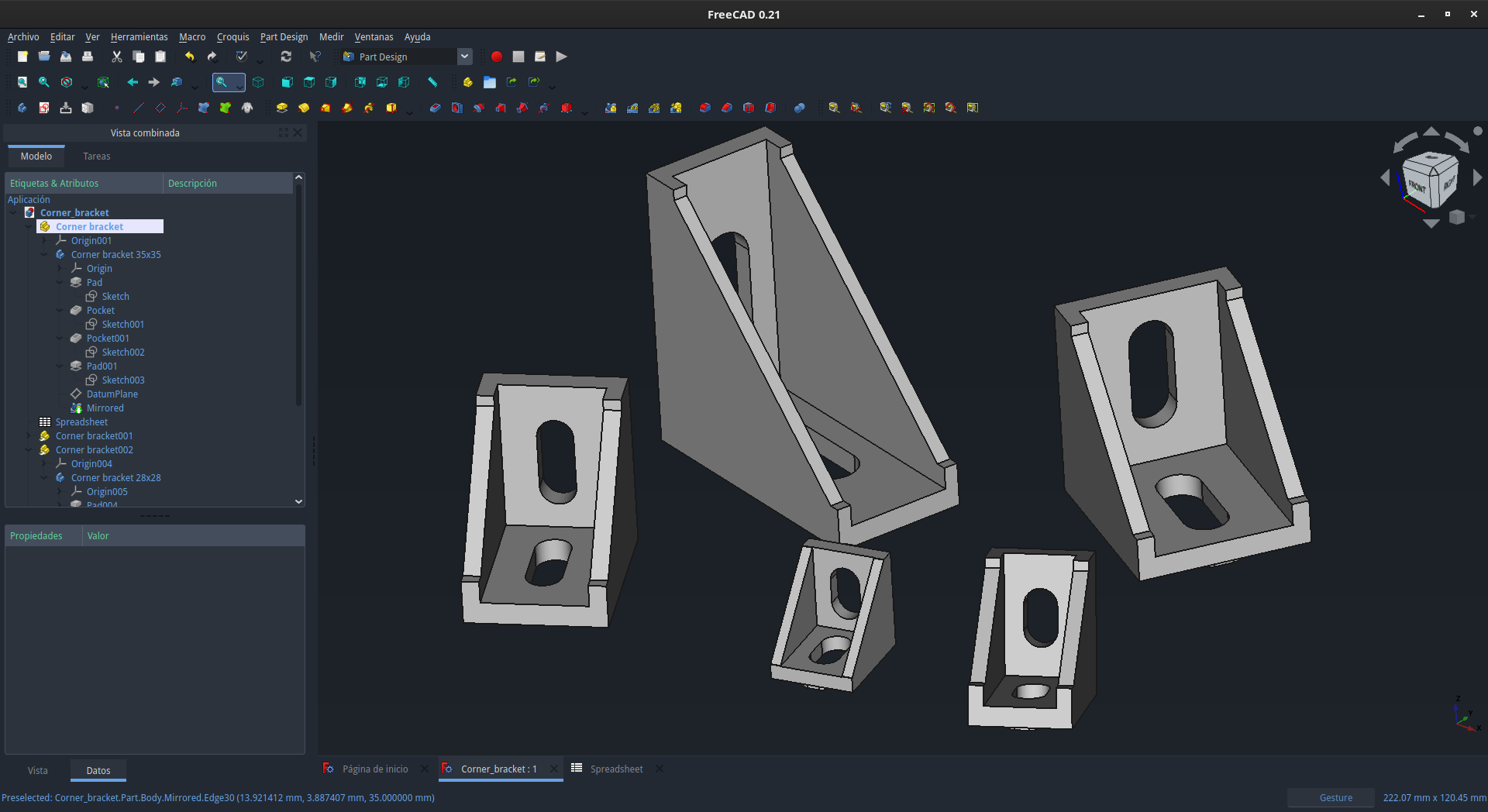Click the Fillet tool icon
This screenshot has height=812, width=1488.
click(x=705, y=108)
